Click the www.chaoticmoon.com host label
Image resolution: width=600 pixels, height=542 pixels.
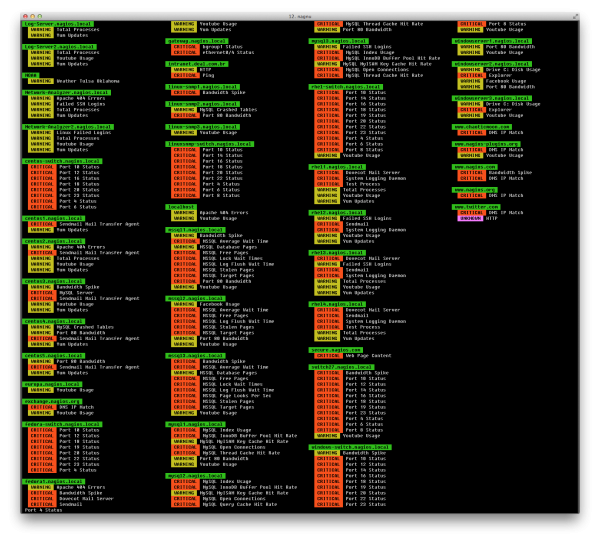pos(483,127)
